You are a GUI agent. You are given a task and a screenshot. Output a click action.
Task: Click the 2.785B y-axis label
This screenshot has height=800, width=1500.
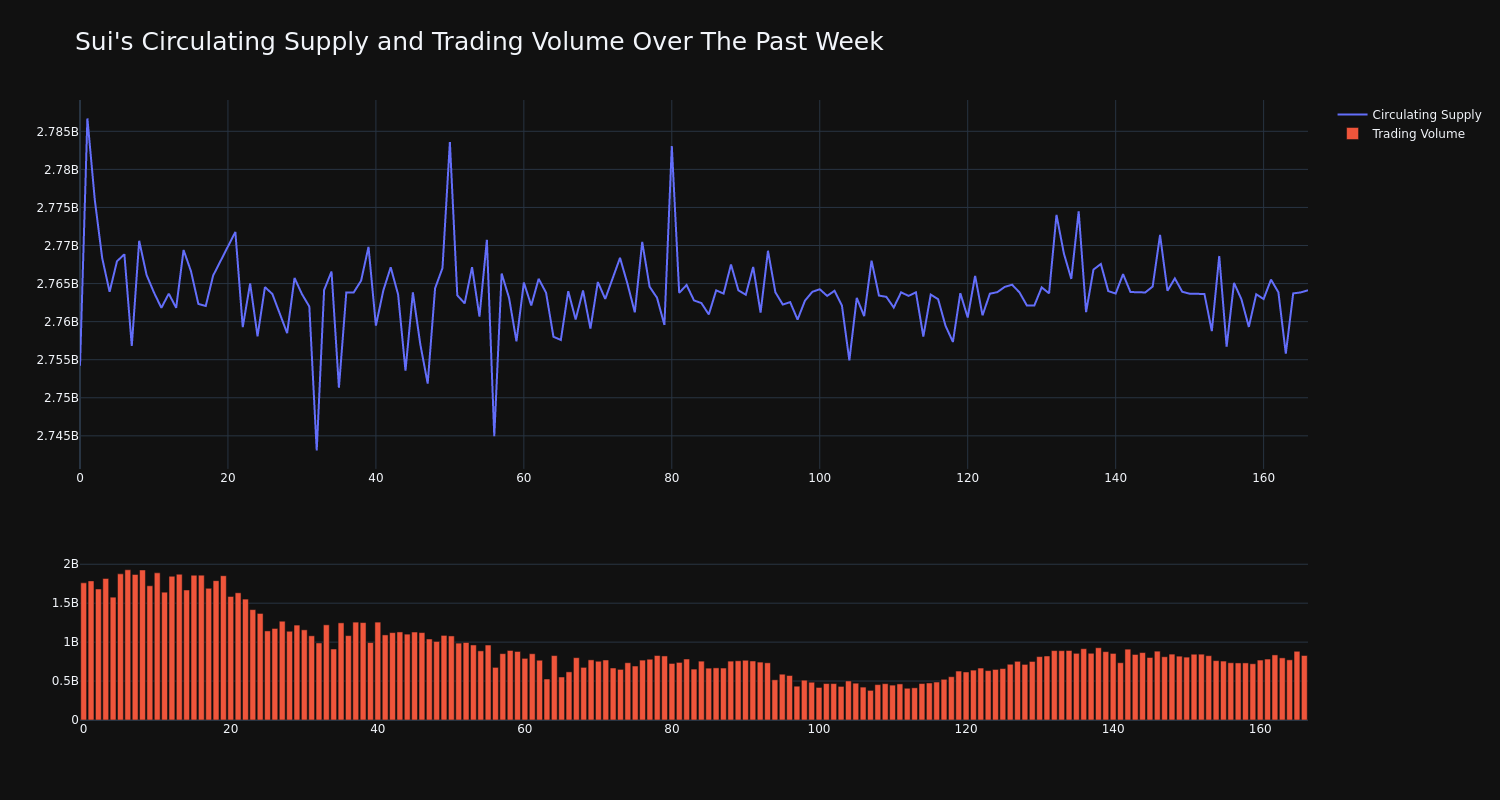[x=57, y=132]
